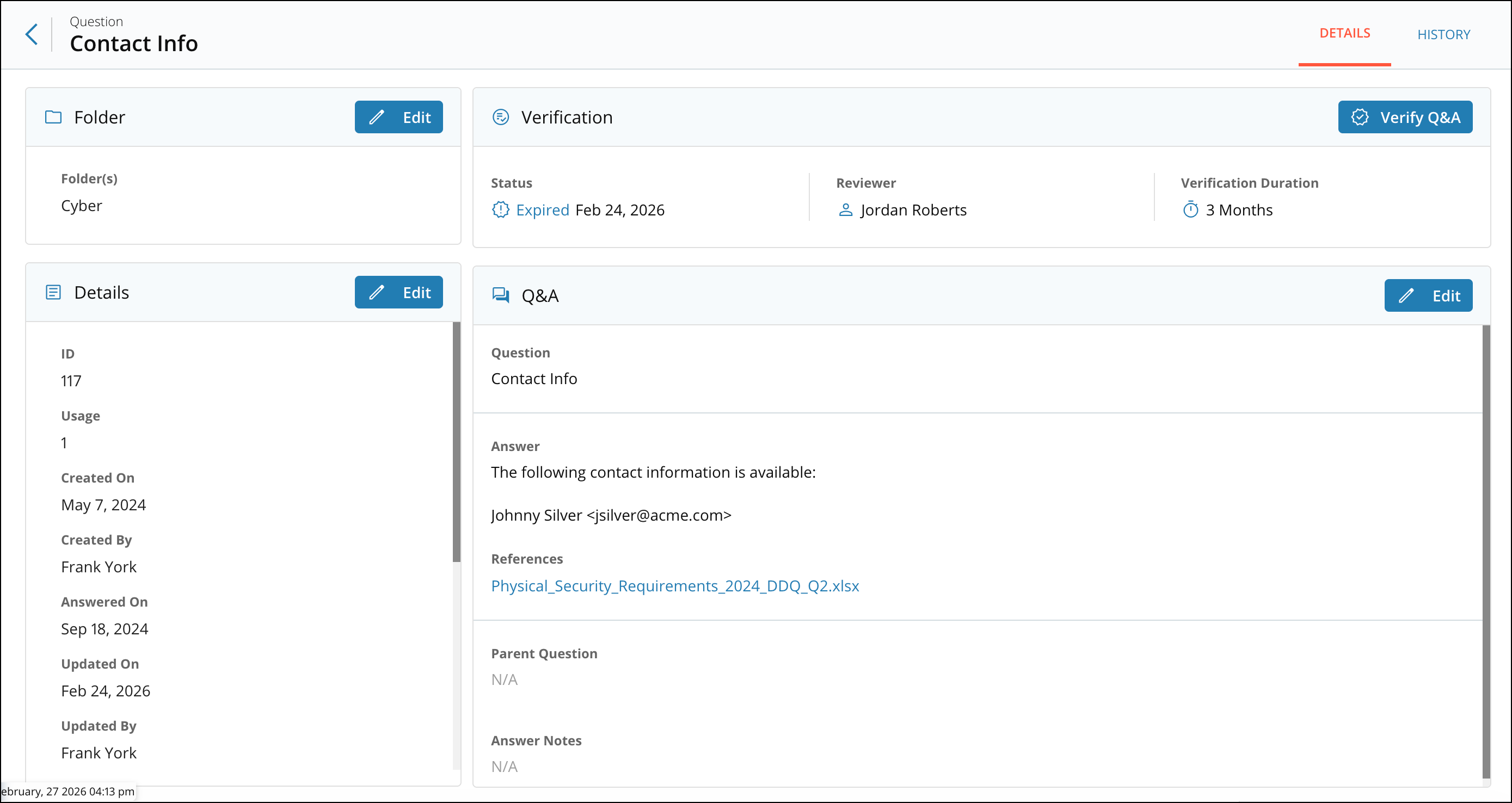This screenshot has width=1512, height=803.
Task: Click the Verify Q&A button
Action: click(x=1405, y=118)
